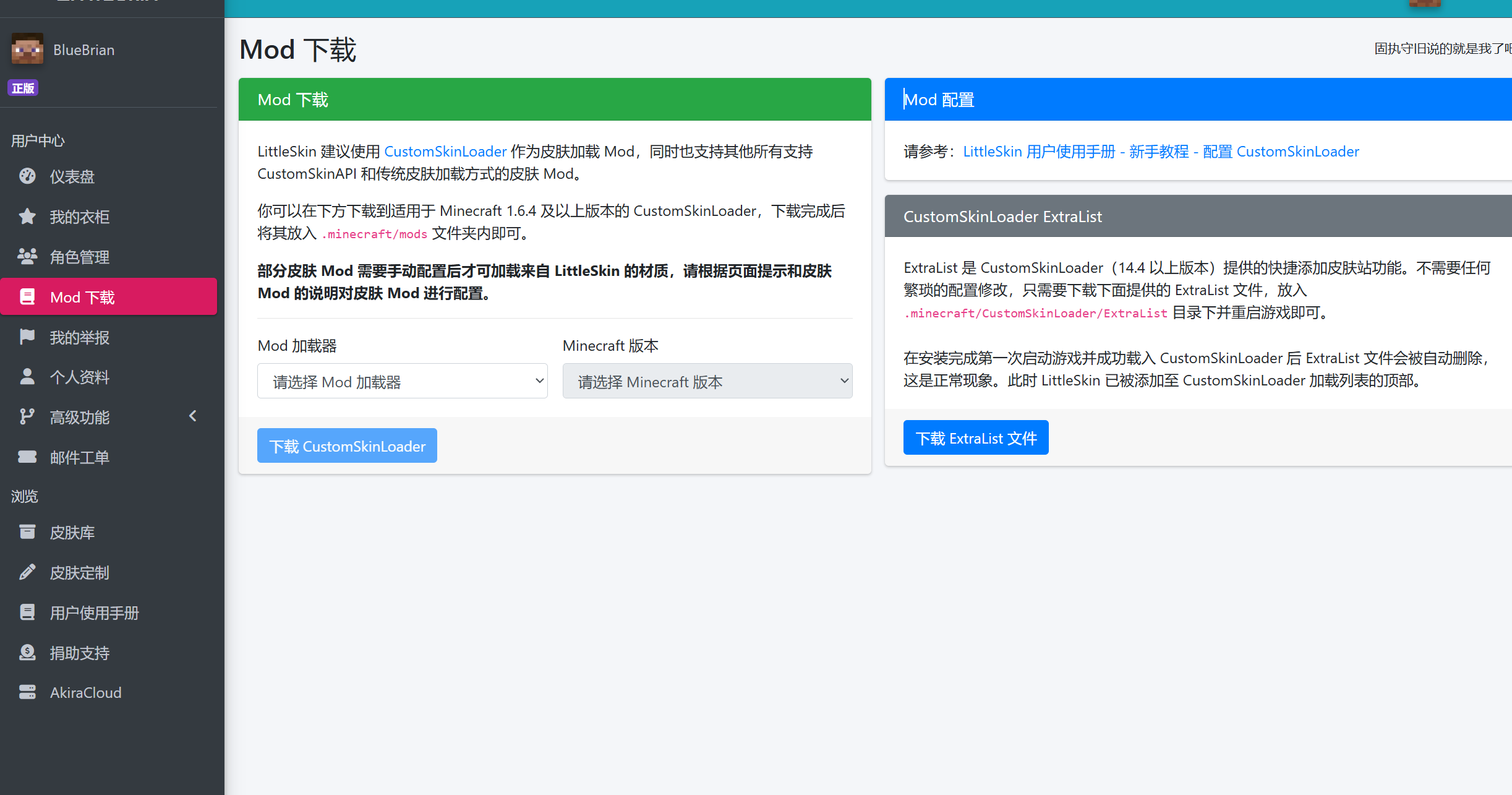The image size is (1512, 795).
Task: Expand 高级功能 submenu chevron
Action: click(193, 416)
